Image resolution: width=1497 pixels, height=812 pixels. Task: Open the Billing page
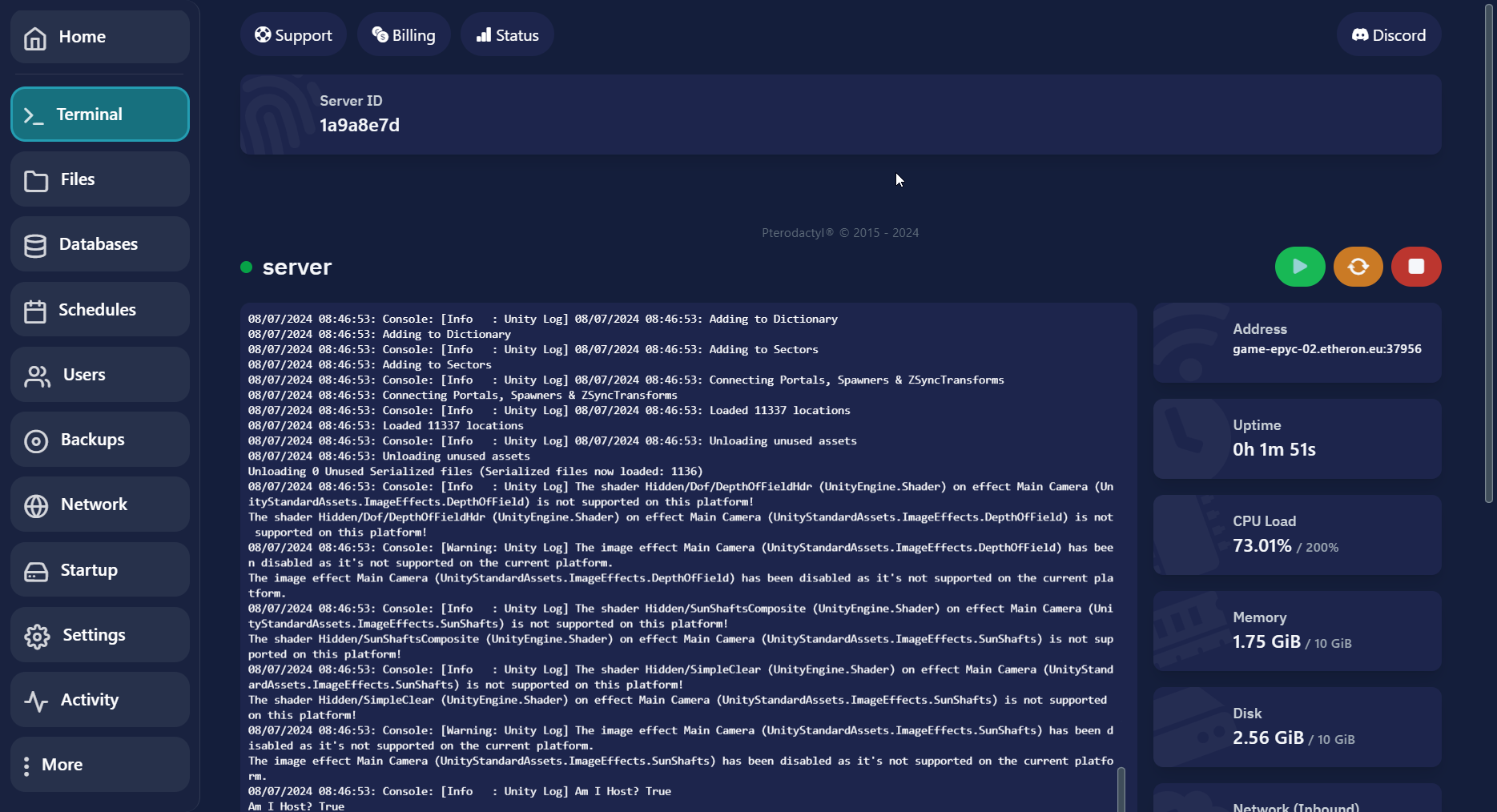(x=404, y=35)
